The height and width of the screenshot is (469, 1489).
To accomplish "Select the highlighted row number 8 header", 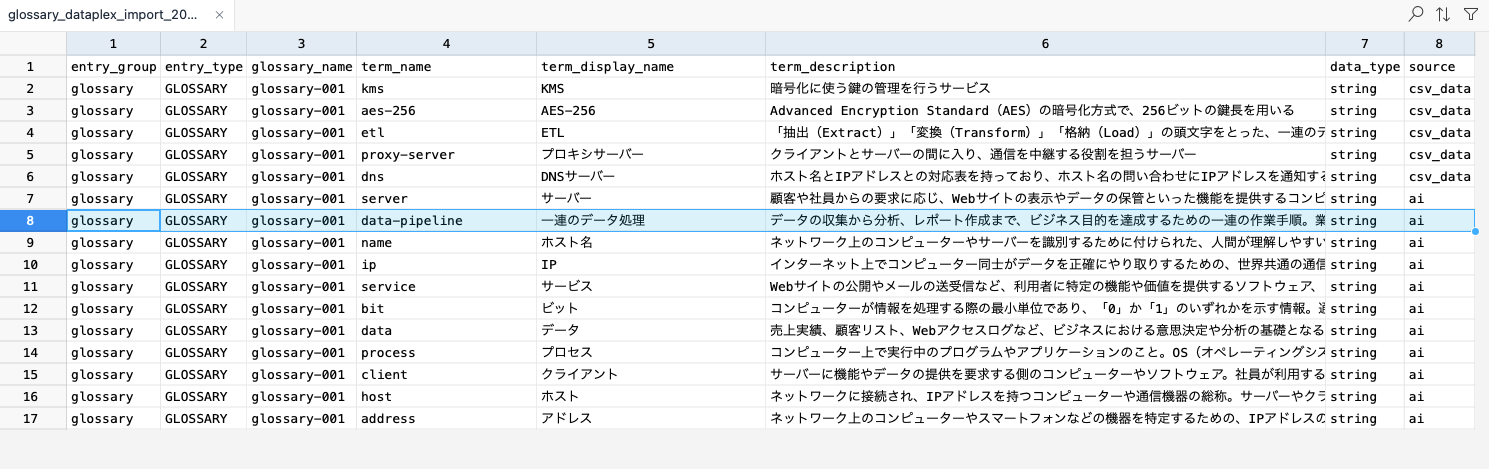I will pyautogui.click(x=33, y=221).
